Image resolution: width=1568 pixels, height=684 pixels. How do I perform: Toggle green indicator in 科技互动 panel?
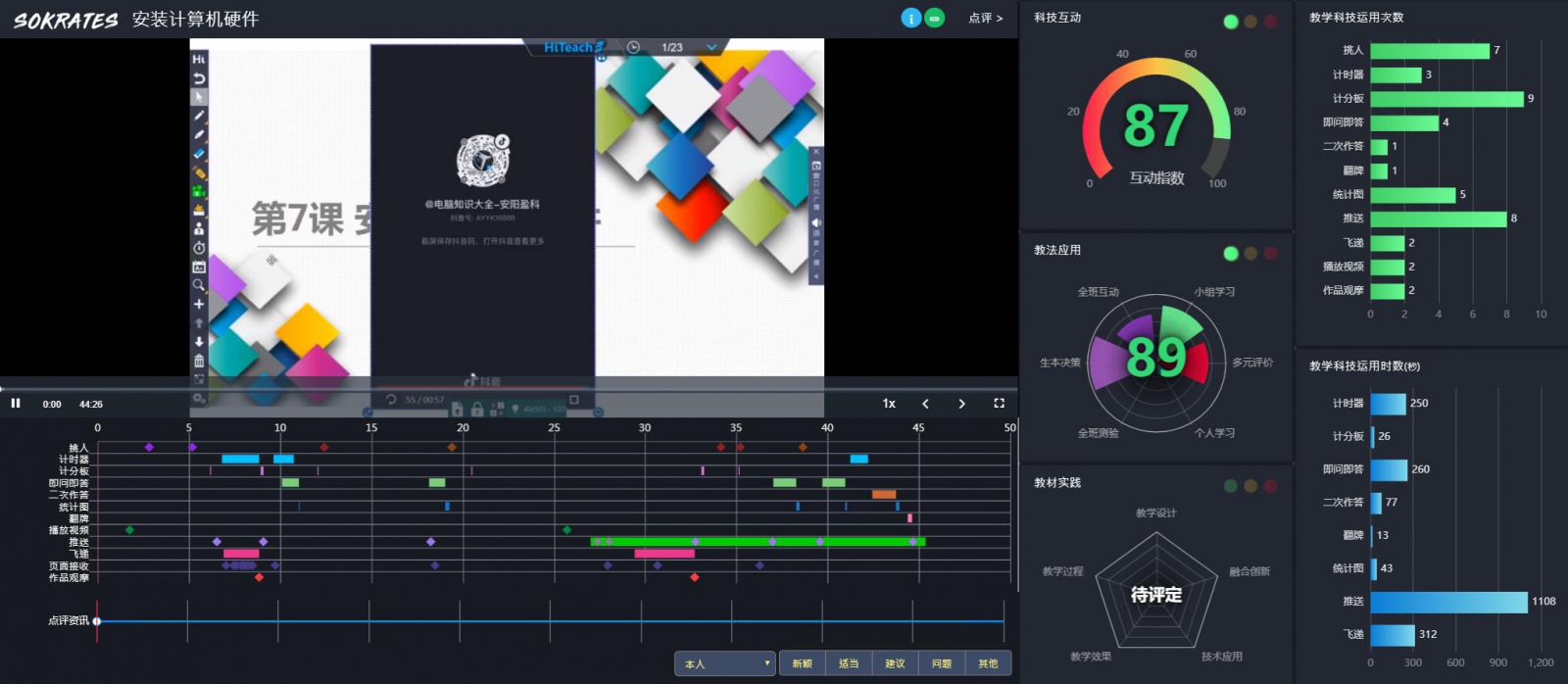point(1231,22)
